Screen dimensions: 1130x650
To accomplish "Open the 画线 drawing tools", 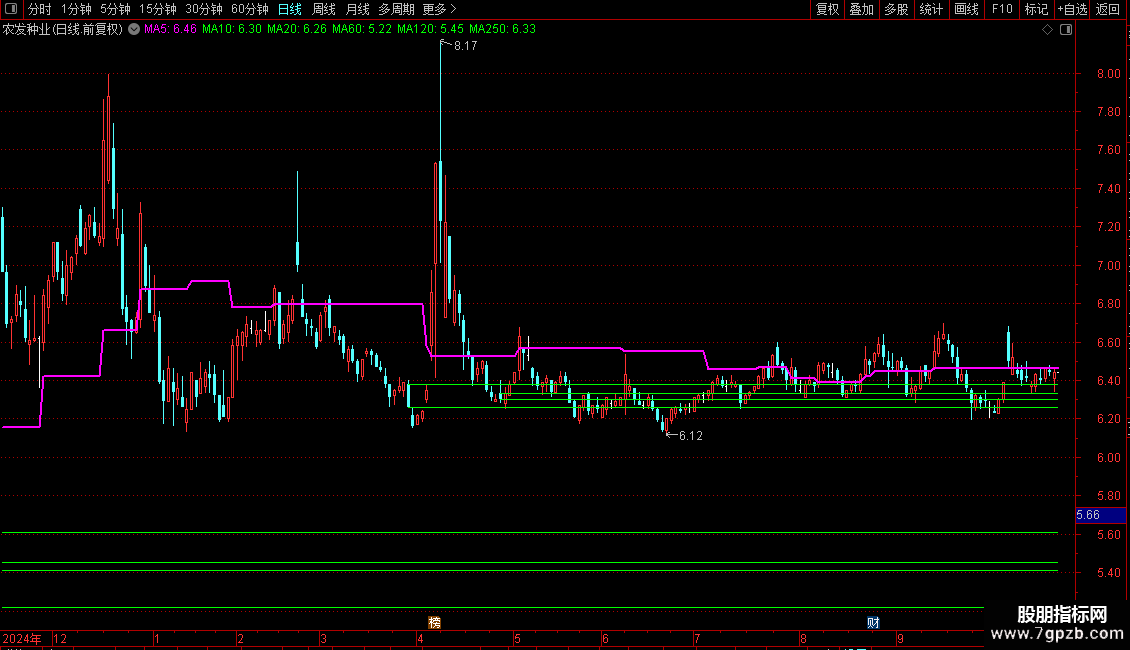I will 966,9.
